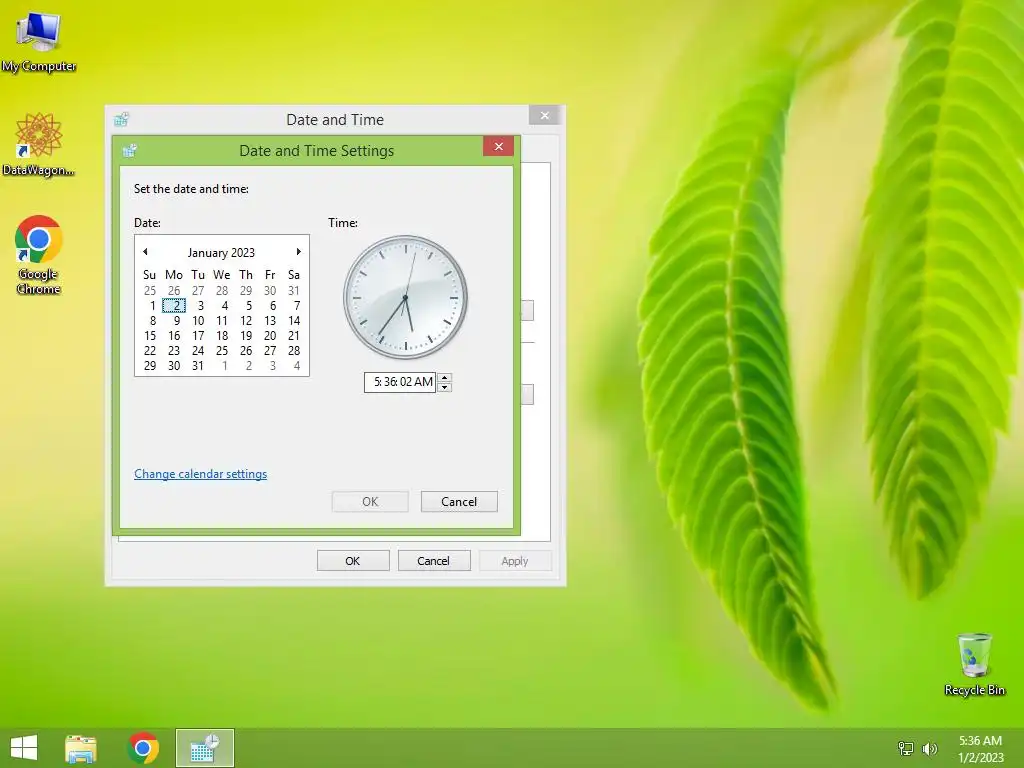Select greyed December 25 in calendar
The image size is (1024, 768).
tap(150, 291)
